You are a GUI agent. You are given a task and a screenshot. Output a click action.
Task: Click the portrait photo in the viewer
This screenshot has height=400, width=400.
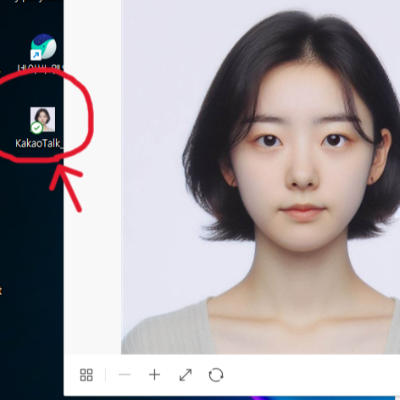(260, 177)
